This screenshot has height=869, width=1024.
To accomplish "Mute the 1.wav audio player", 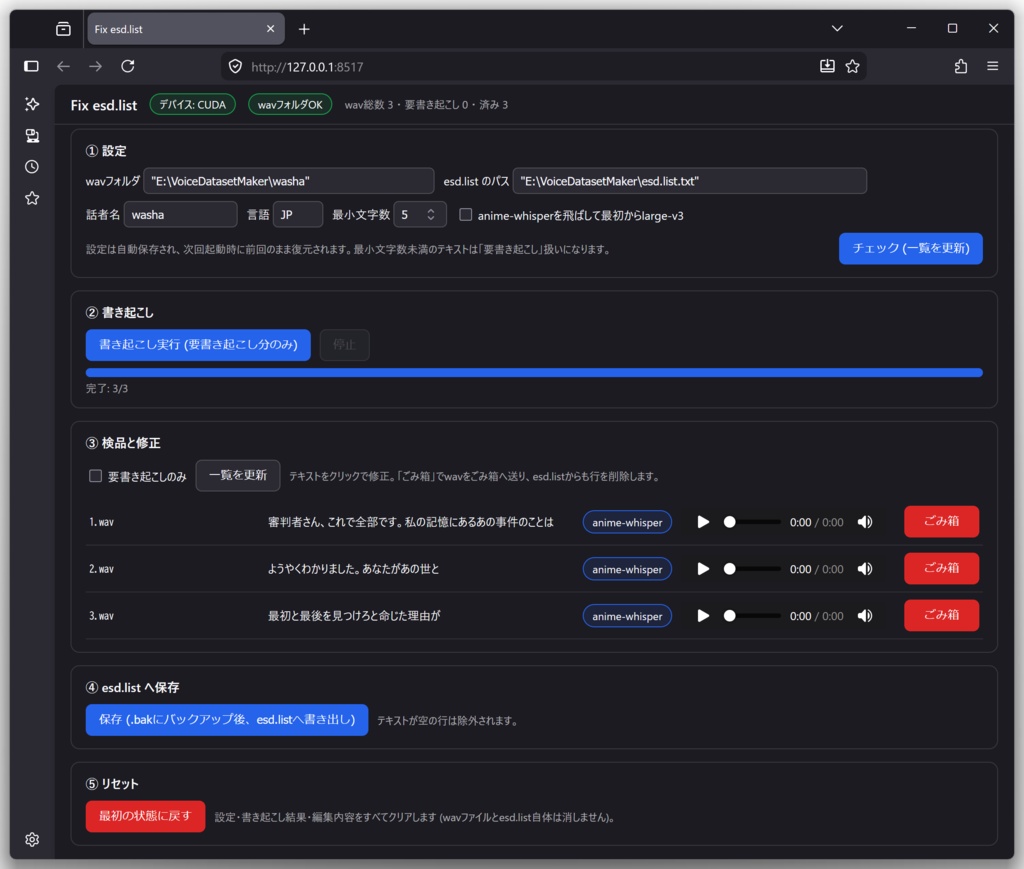I will point(865,522).
